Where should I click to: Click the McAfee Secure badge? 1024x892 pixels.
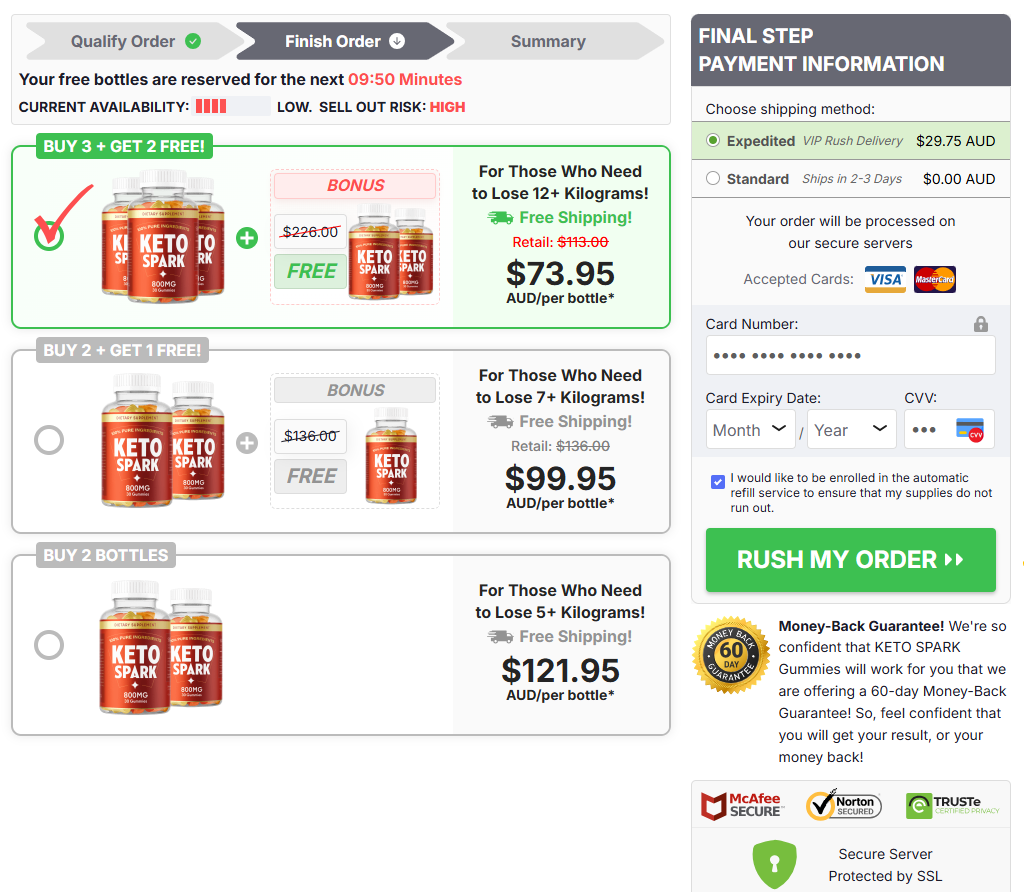click(x=742, y=805)
